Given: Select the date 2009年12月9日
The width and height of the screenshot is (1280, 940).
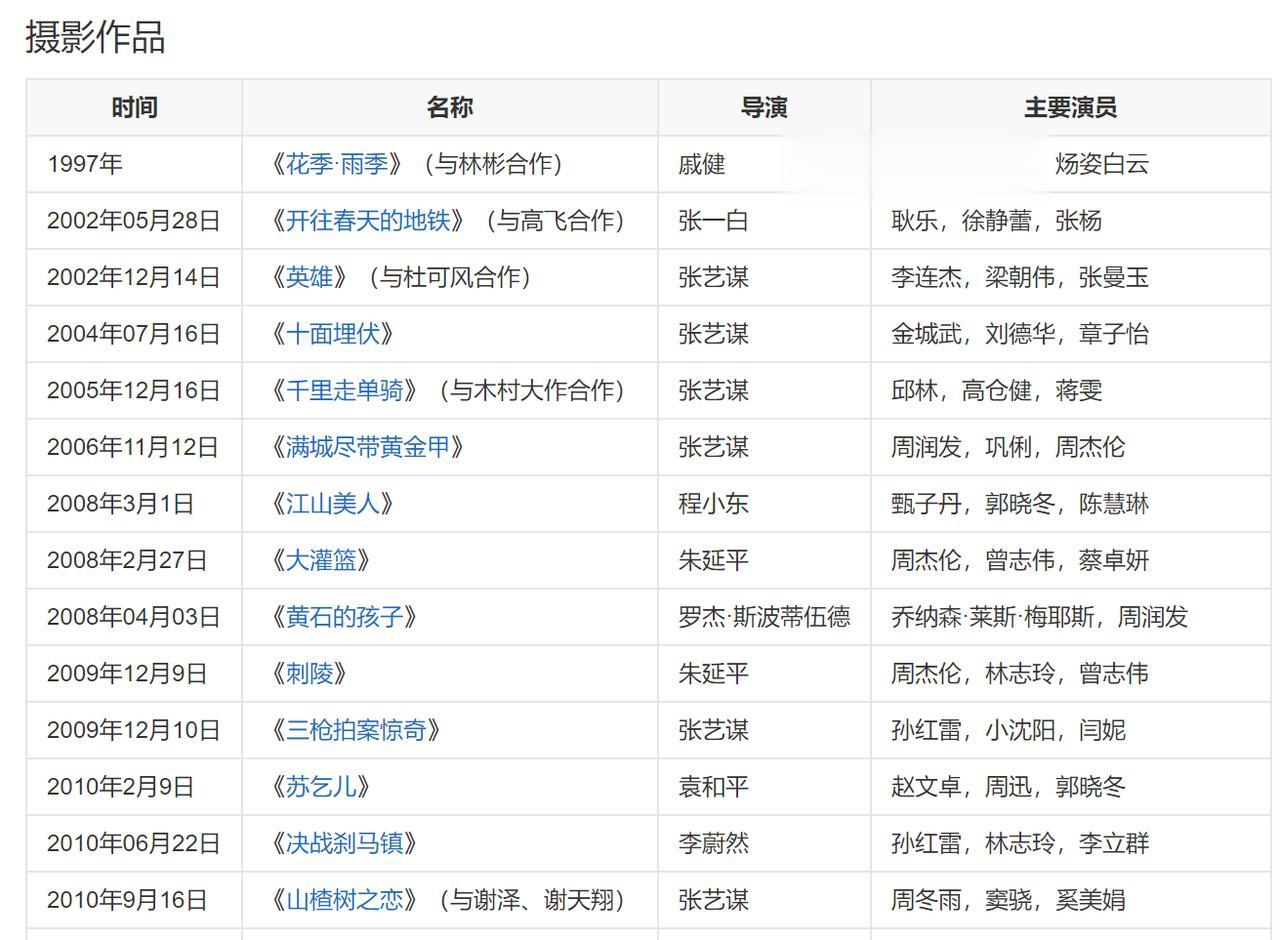Looking at the screenshot, I should click(x=127, y=674).
